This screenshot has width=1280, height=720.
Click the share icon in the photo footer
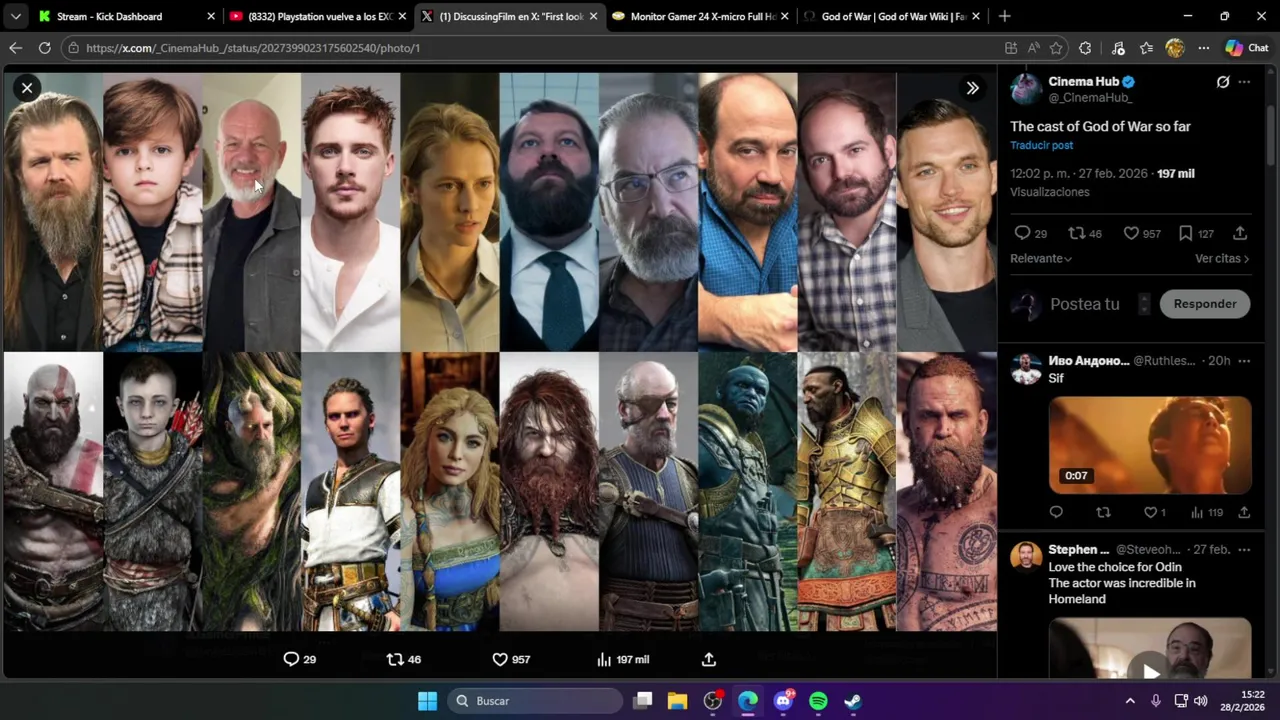708,659
